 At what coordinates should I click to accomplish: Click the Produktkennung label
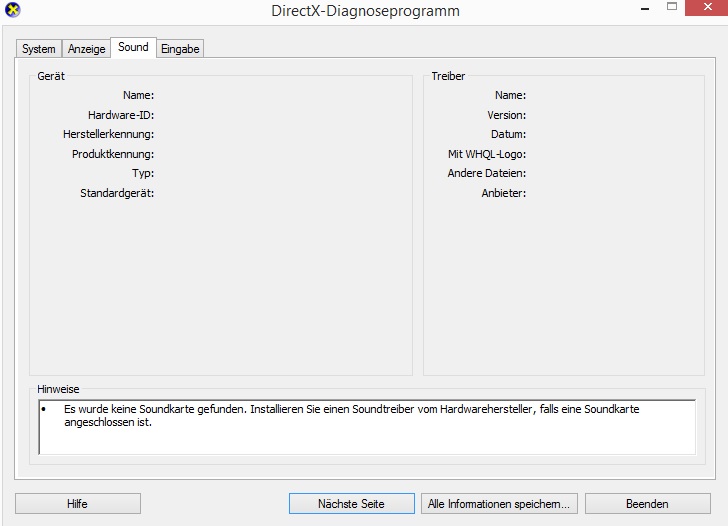[x=113, y=154]
